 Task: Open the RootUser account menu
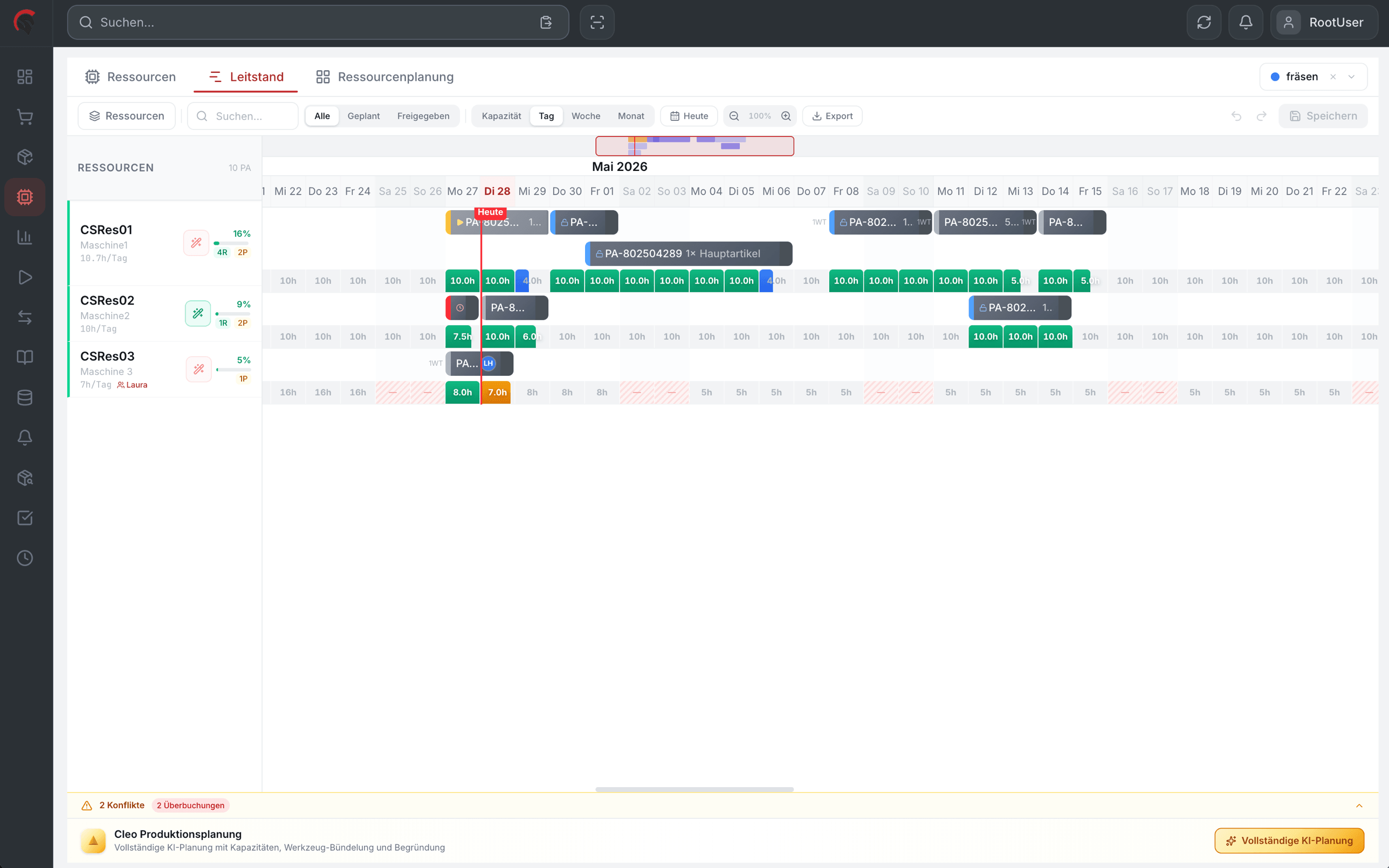pyautogui.click(x=1324, y=23)
